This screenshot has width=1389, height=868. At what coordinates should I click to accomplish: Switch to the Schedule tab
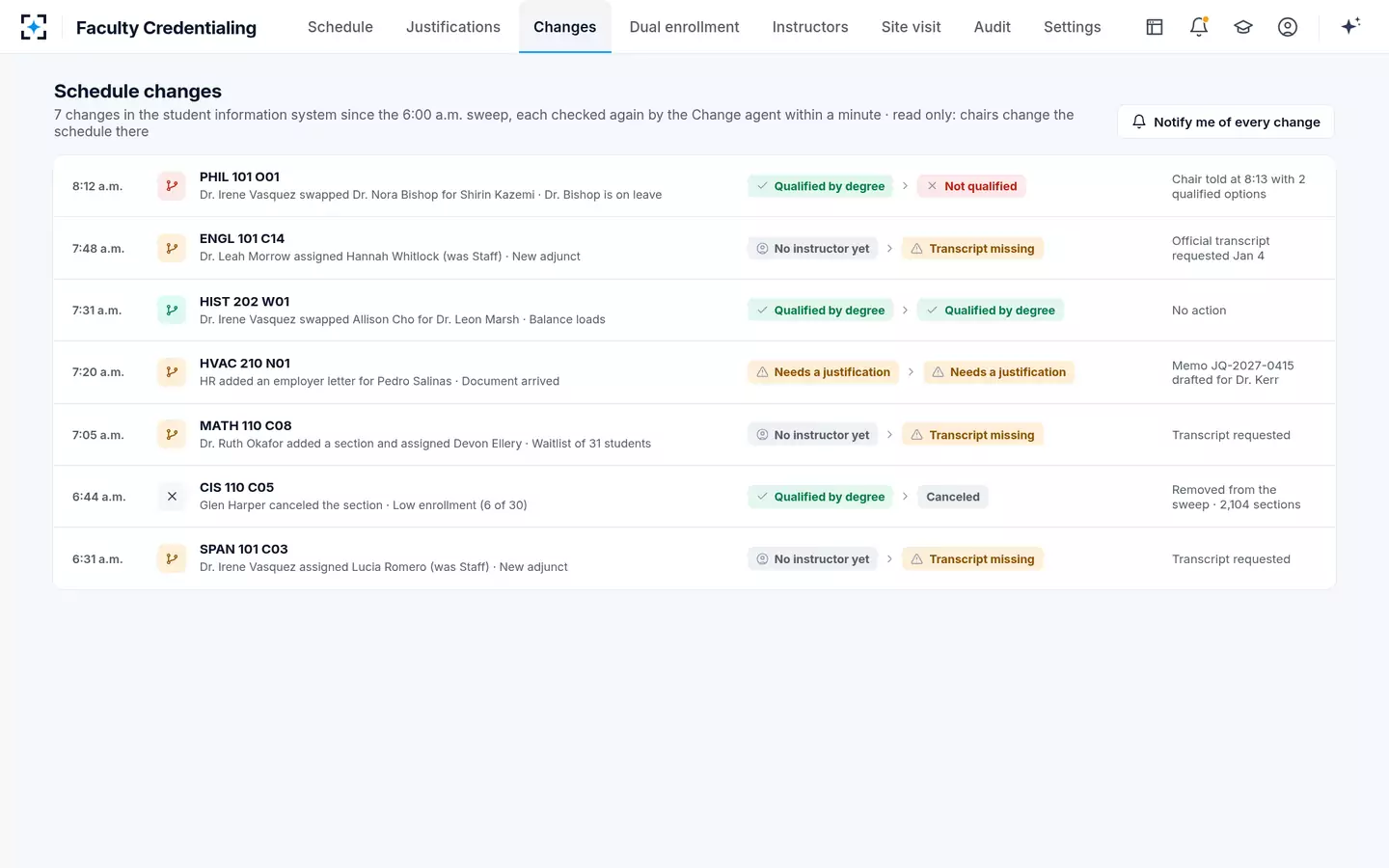[x=340, y=27]
